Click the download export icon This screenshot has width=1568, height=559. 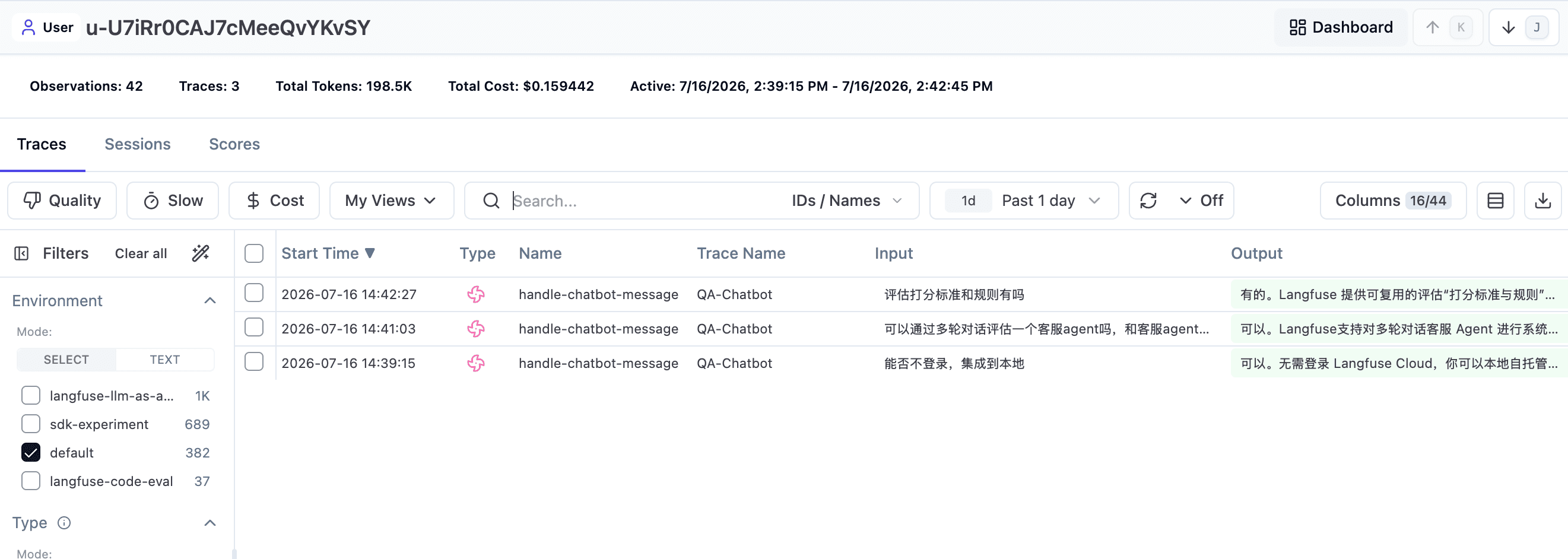tap(1542, 201)
